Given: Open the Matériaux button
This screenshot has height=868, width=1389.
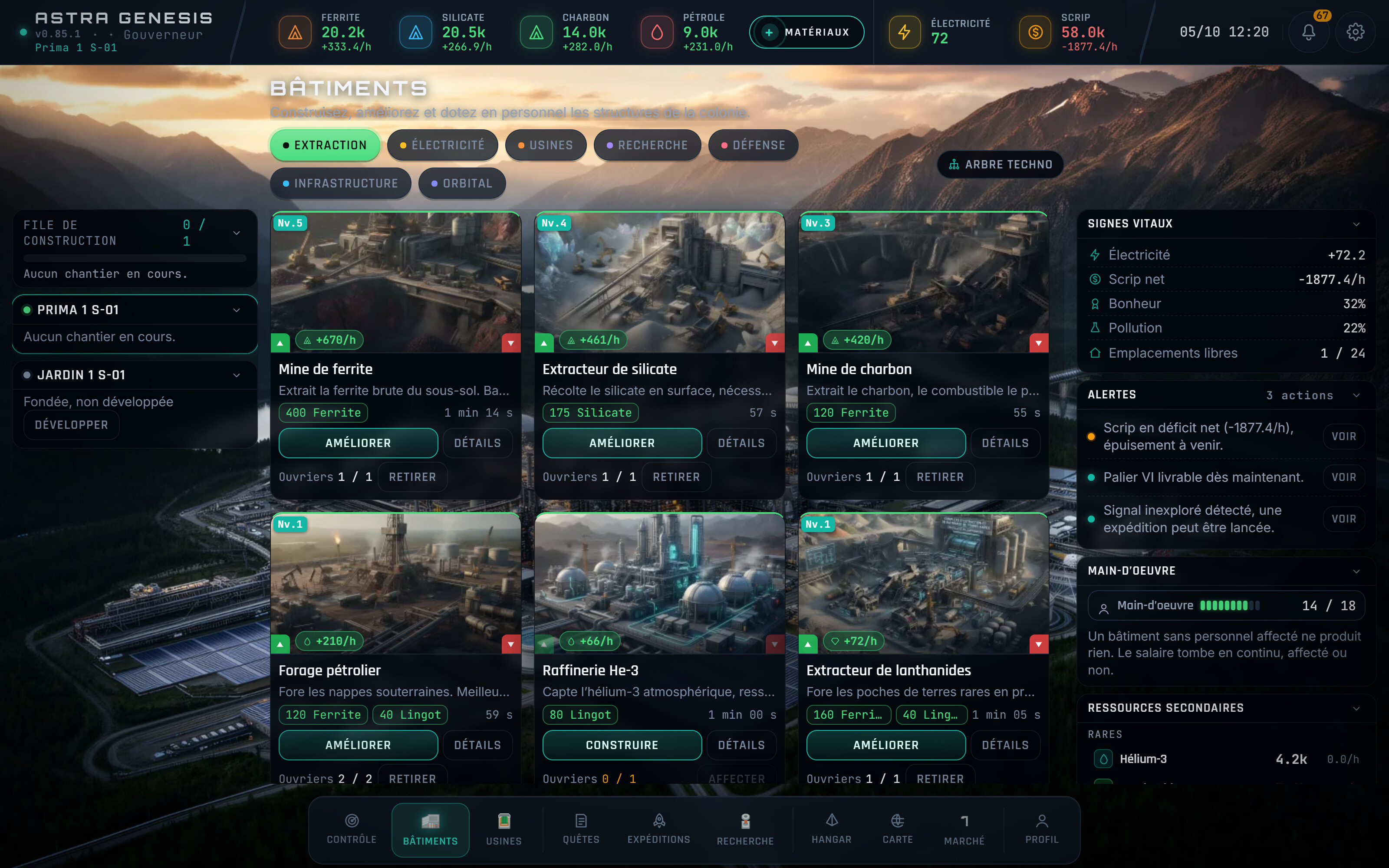Looking at the screenshot, I should [x=806, y=32].
